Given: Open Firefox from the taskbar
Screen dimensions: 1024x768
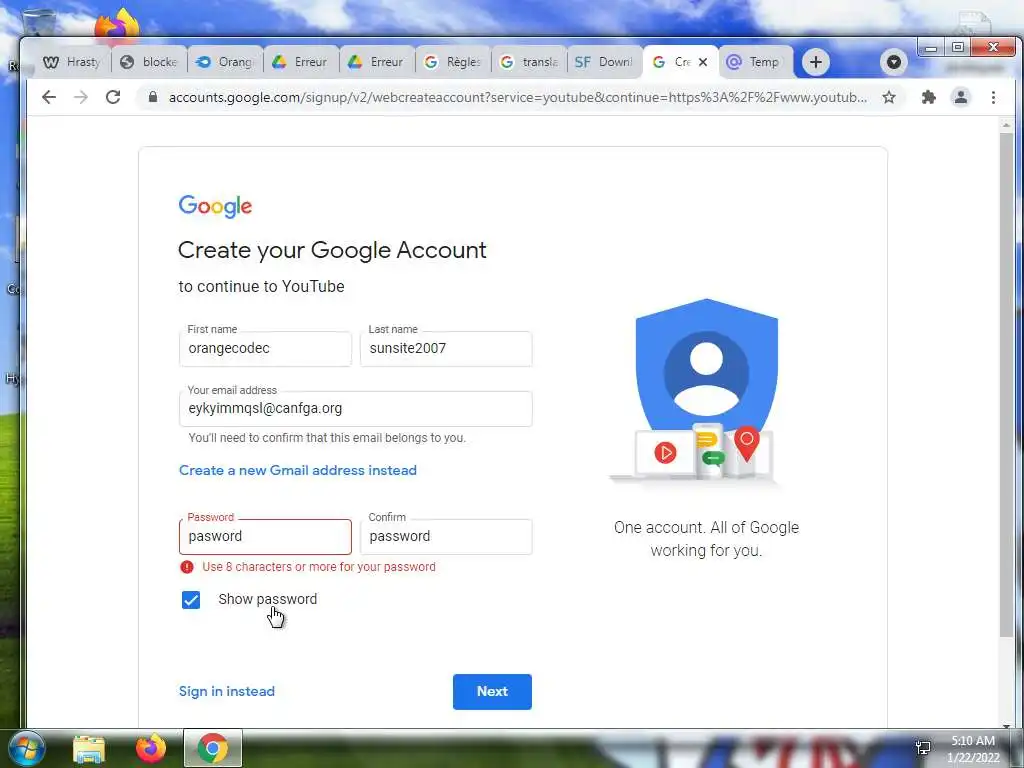Looking at the screenshot, I should click(x=151, y=748).
